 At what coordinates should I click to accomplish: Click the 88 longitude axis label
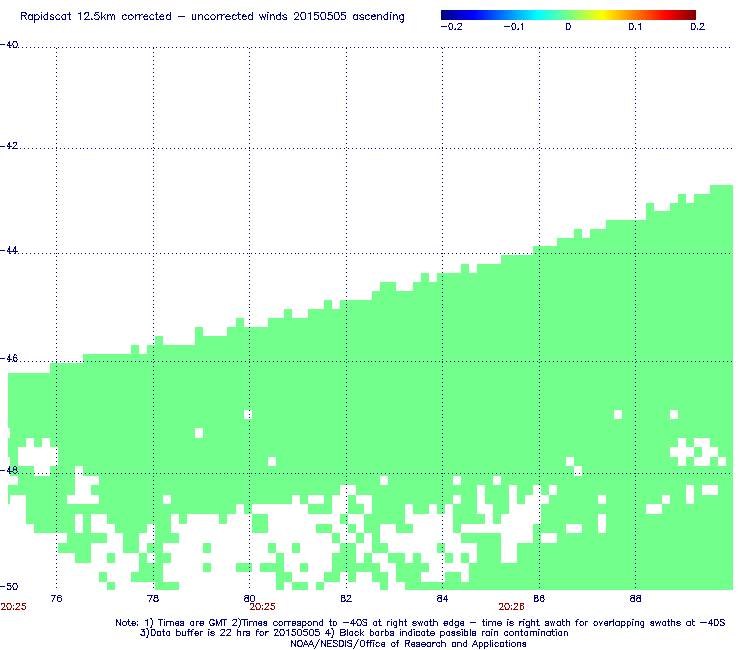[x=635, y=599]
